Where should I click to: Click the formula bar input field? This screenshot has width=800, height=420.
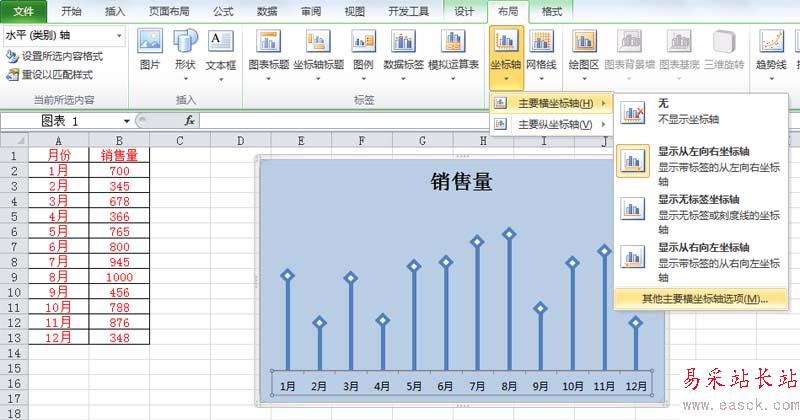(x=344, y=121)
